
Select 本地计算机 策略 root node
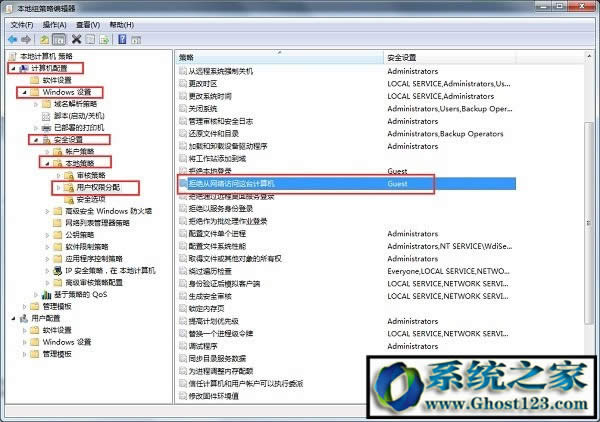point(46,56)
